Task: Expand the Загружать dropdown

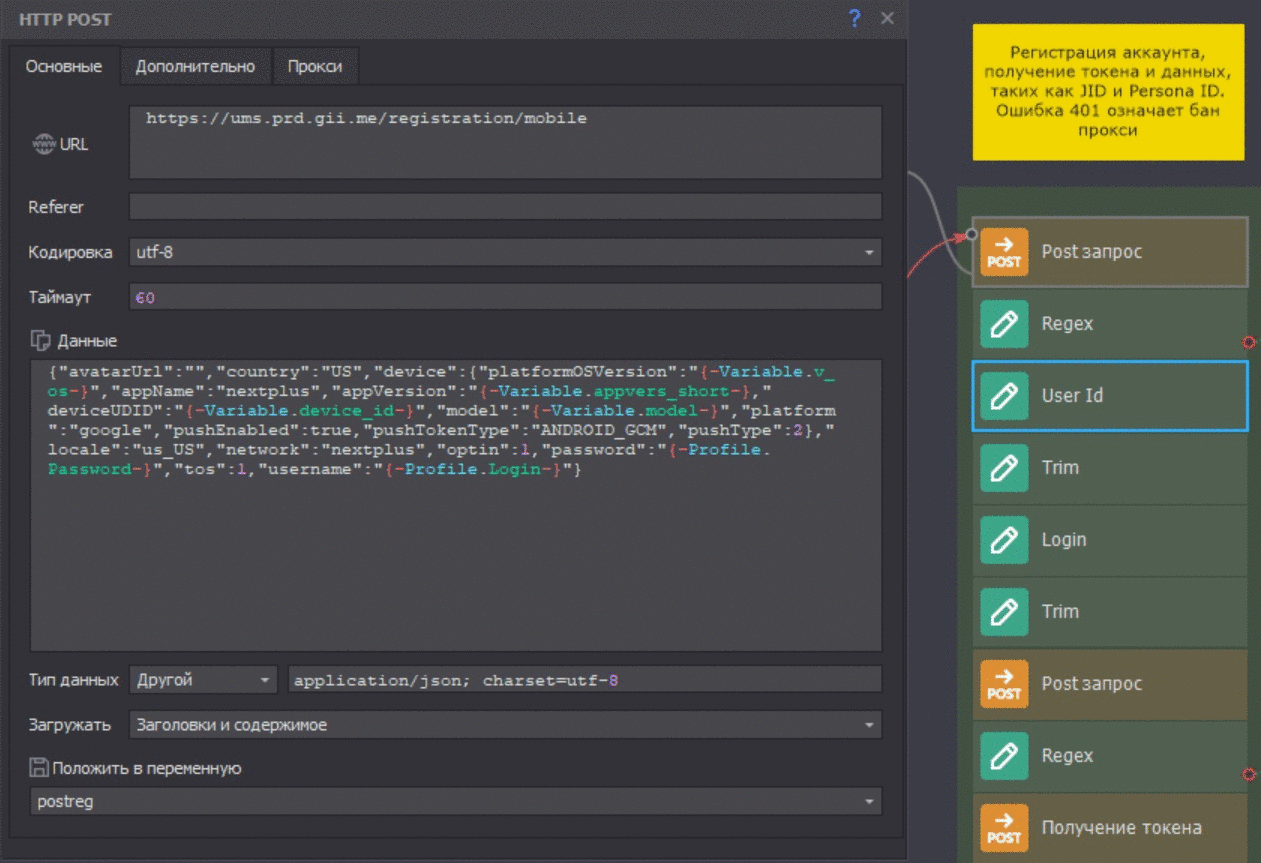Action: click(x=505, y=725)
